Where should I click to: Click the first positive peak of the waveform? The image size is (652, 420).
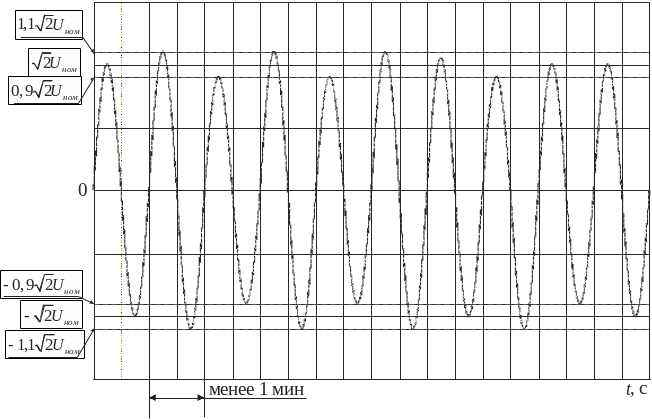click(107, 66)
